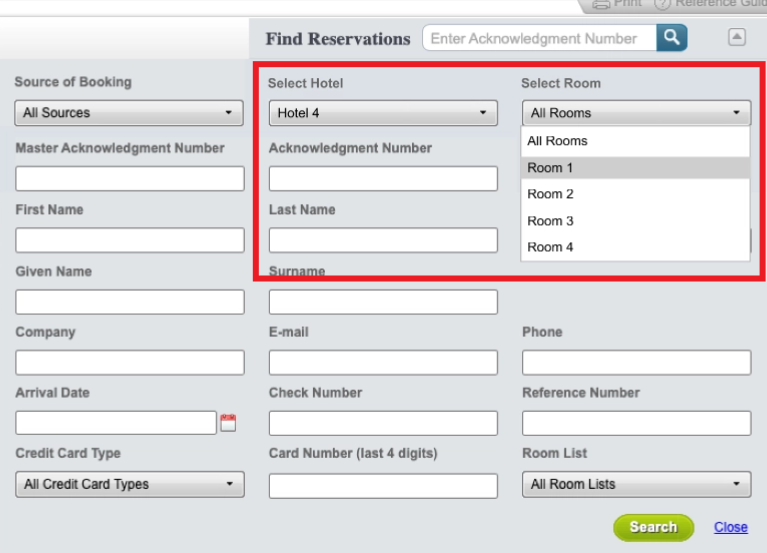Screen dimensions: 767x553
Task: Expand the Room List dropdown
Action: (x=636, y=484)
